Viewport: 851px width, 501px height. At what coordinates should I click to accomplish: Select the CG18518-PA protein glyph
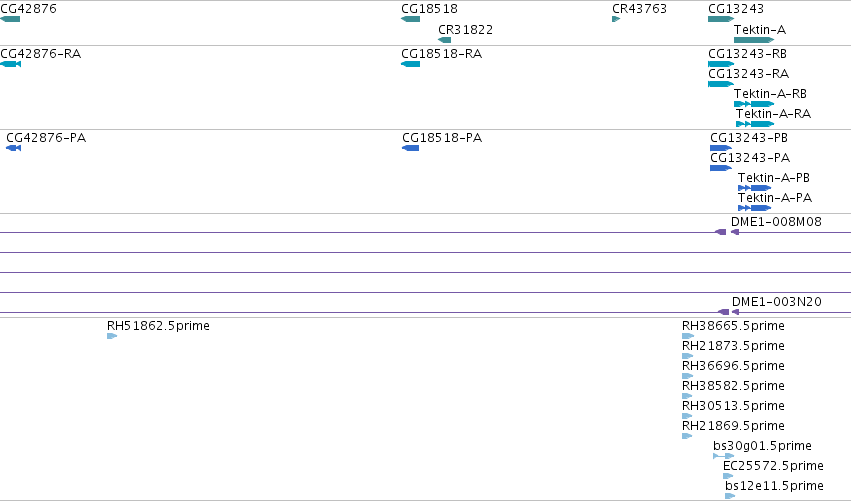pos(411,148)
